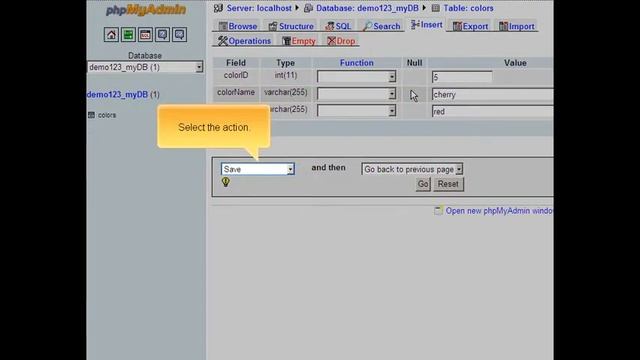This screenshot has width=640, height=360.
Task: Click Open new phpMyAdmin window link
Action: coord(499,211)
